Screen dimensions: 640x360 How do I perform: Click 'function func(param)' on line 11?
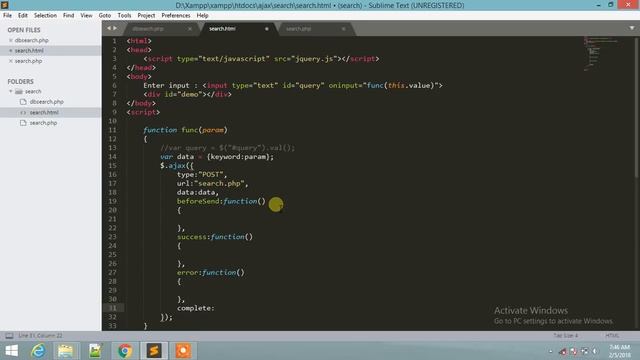185,130
